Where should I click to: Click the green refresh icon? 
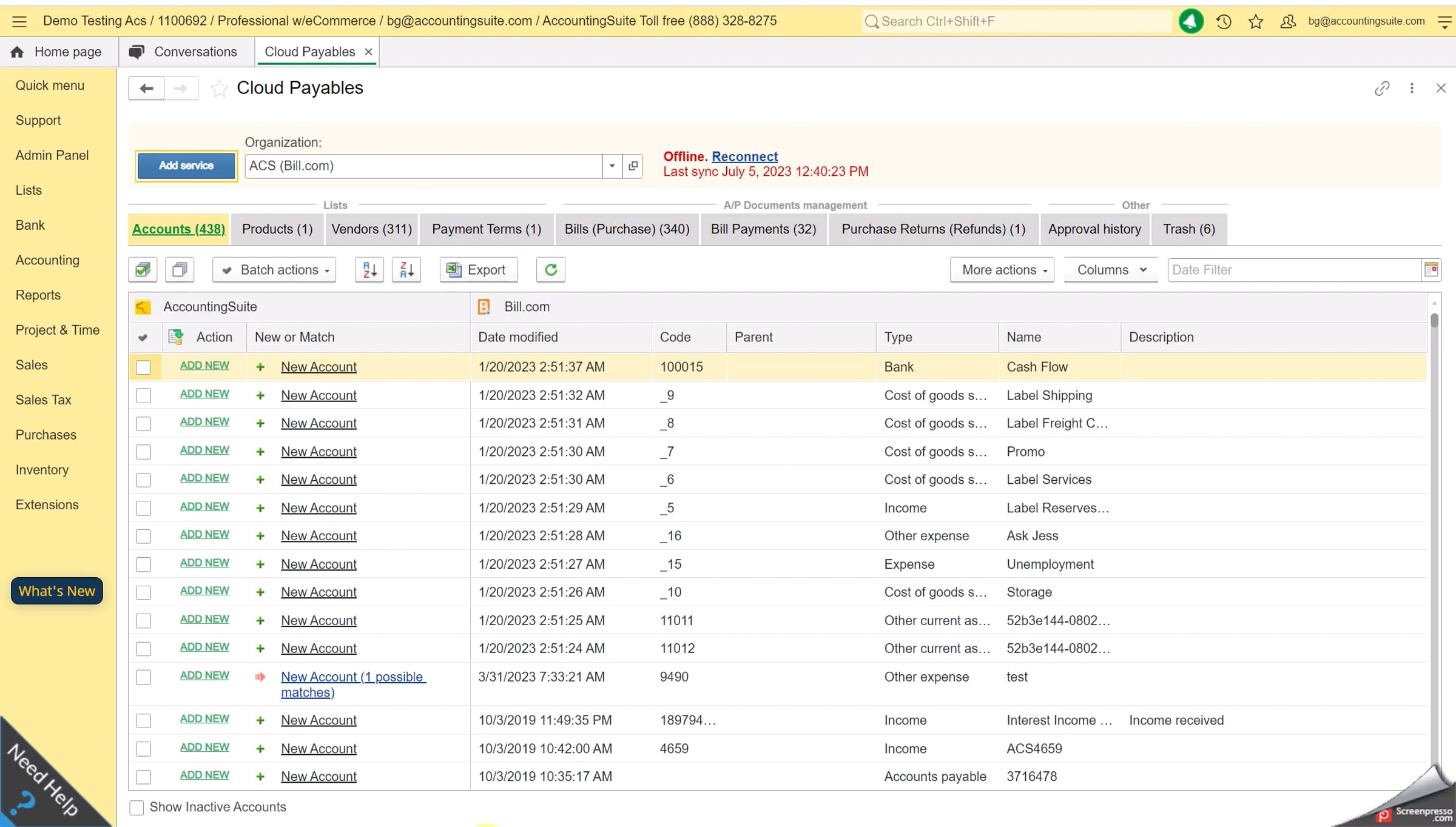[550, 270]
